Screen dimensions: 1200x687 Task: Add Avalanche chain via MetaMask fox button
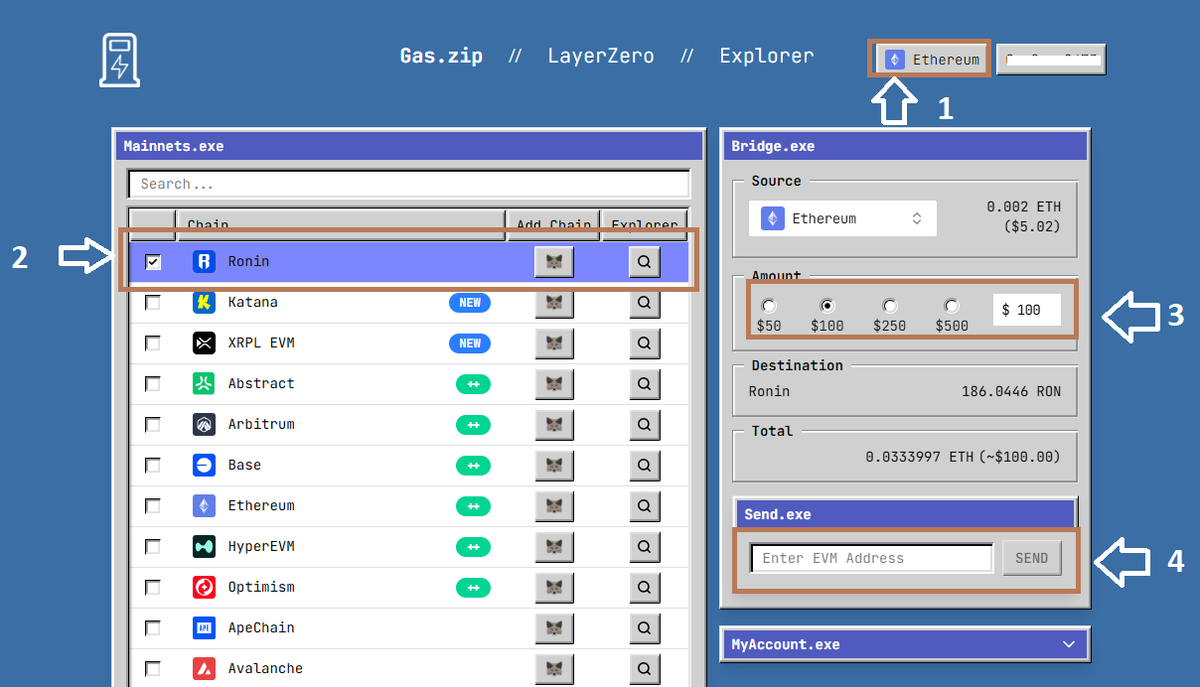(554, 668)
